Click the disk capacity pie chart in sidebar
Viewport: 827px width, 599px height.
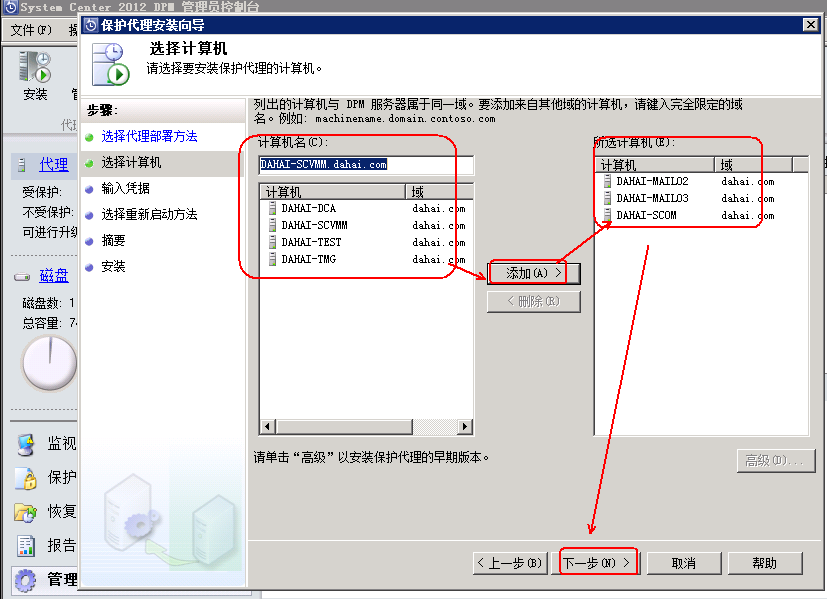click(49, 363)
